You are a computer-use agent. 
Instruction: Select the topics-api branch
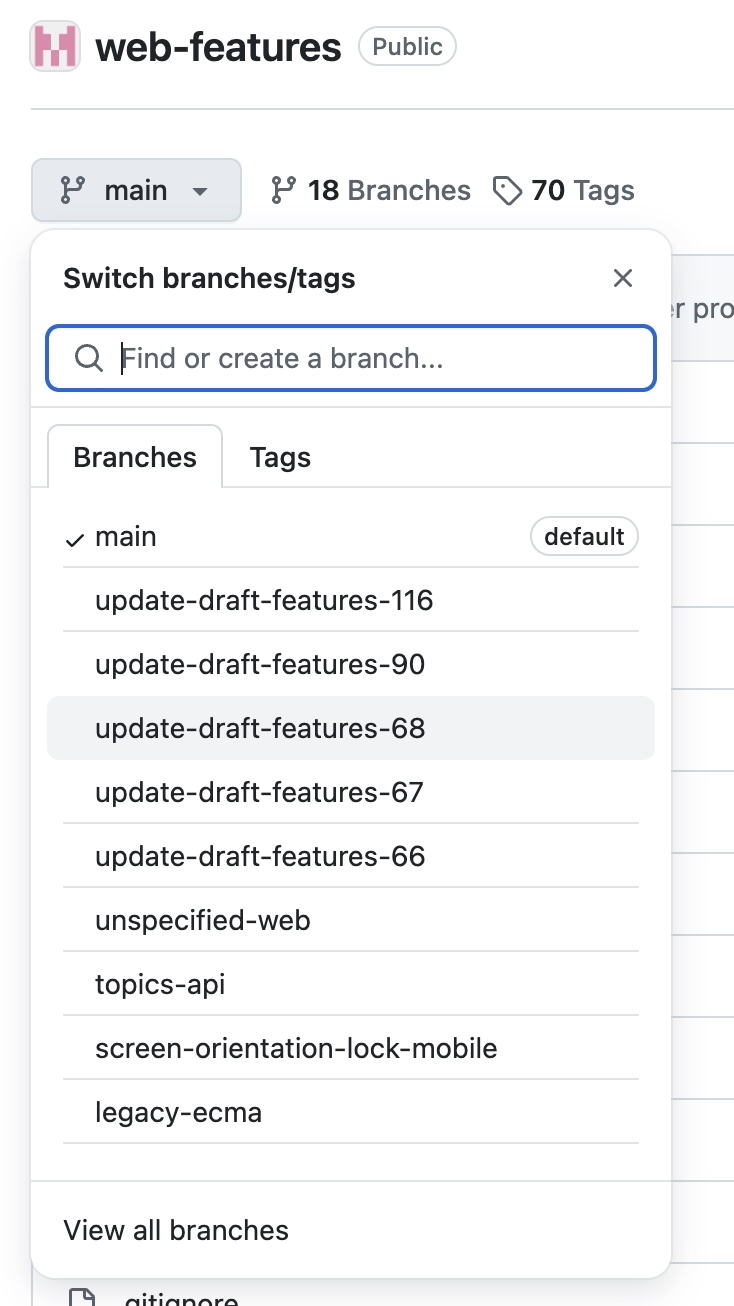click(x=351, y=984)
